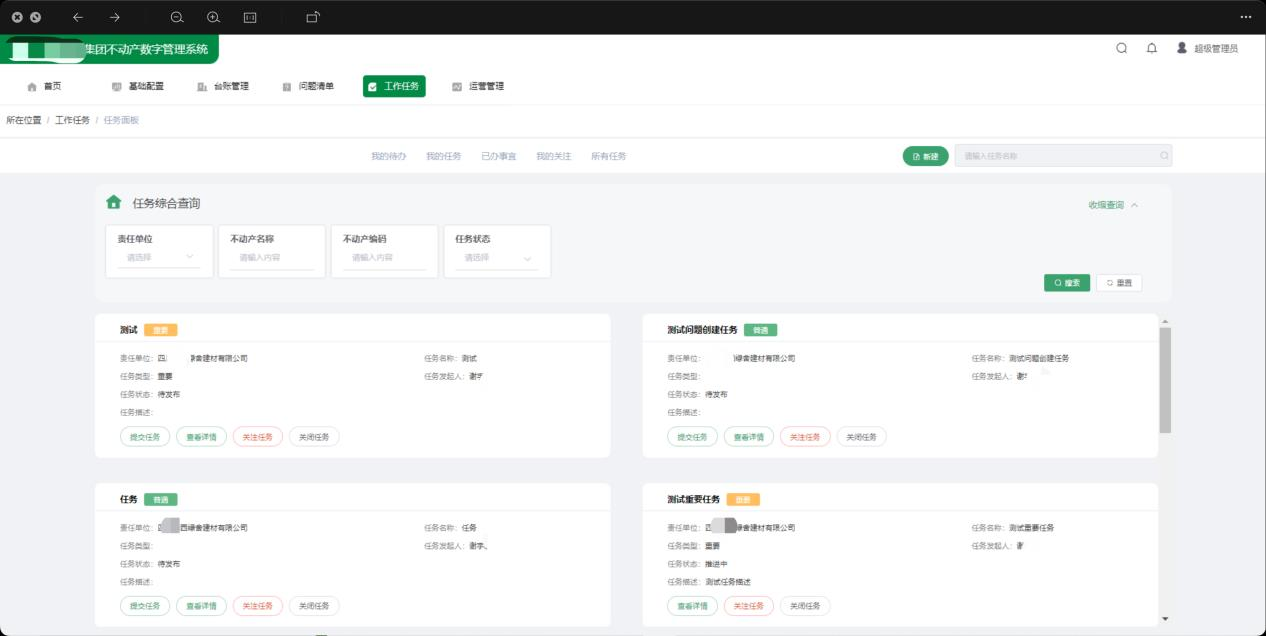Screen dimensions: 1266x636
Task: Open the notification bell icon
Action: [1151, 48]
